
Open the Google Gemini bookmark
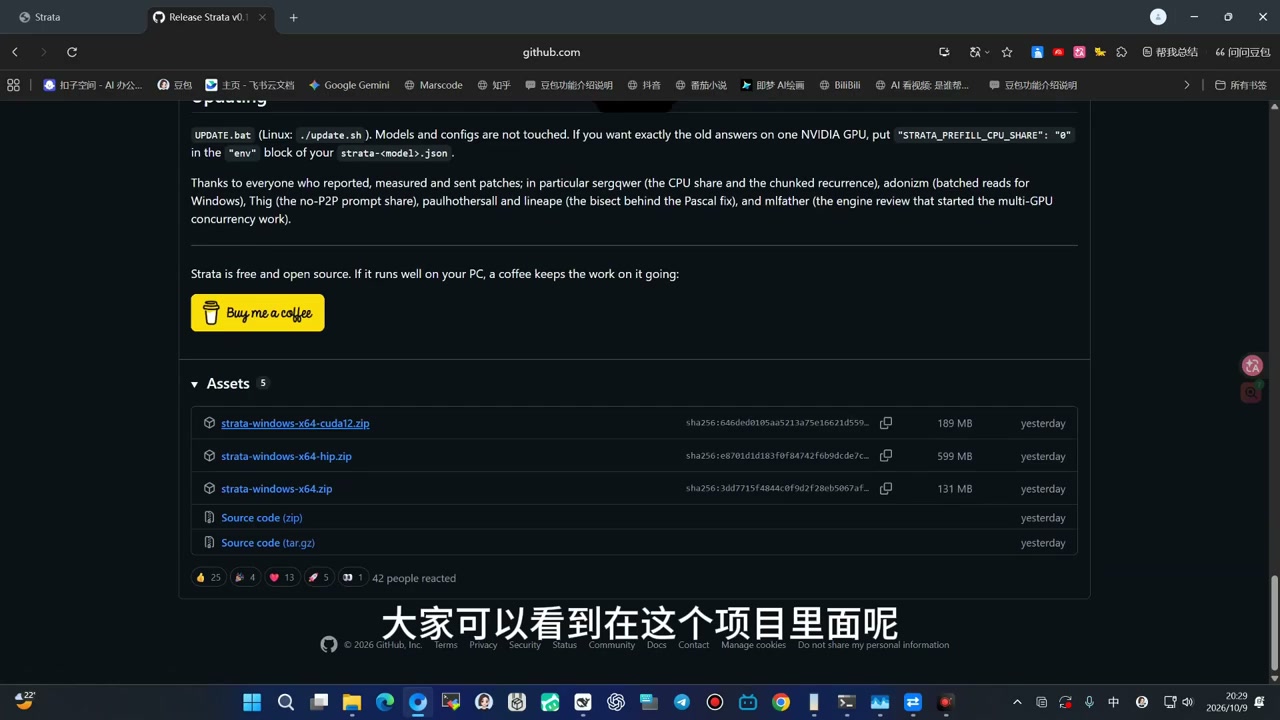tap(349, 85)
